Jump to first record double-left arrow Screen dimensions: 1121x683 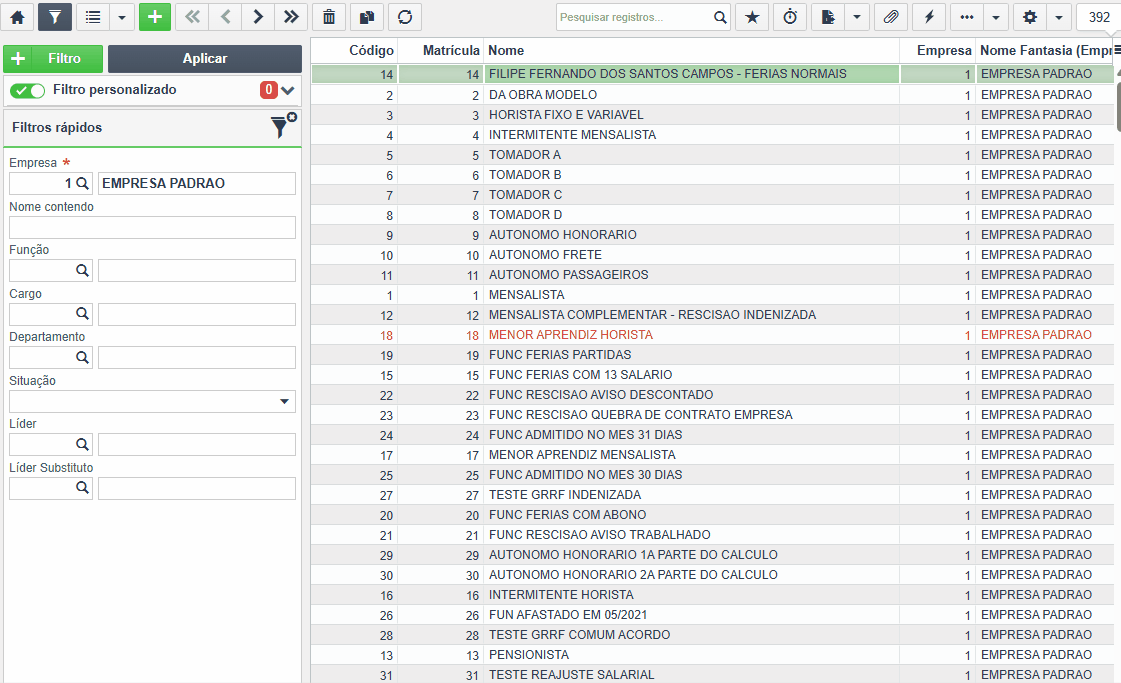pos(192,17)
